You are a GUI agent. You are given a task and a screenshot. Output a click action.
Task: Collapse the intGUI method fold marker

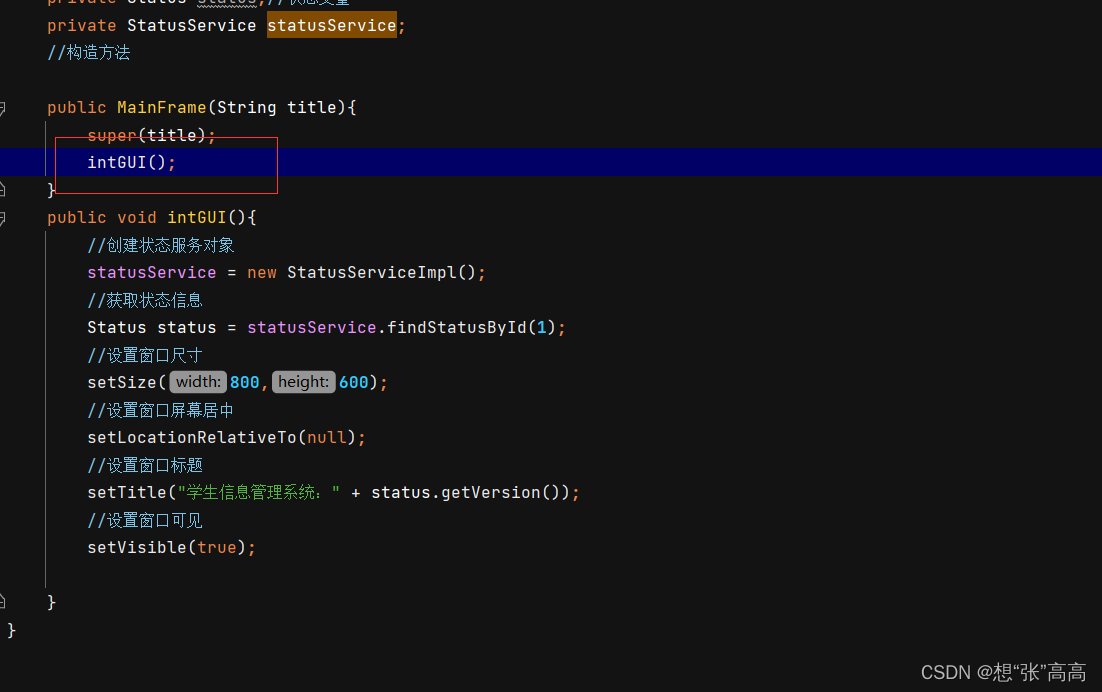(x=2, y=218)
